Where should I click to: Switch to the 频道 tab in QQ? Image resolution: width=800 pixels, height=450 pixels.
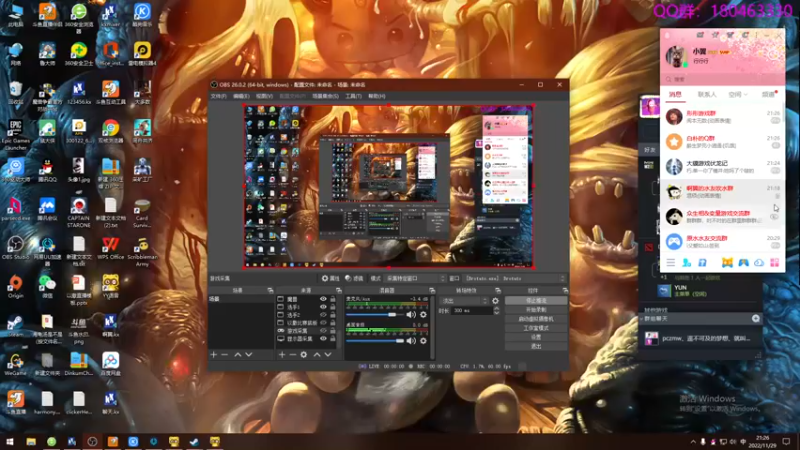(x=768, y=94)
